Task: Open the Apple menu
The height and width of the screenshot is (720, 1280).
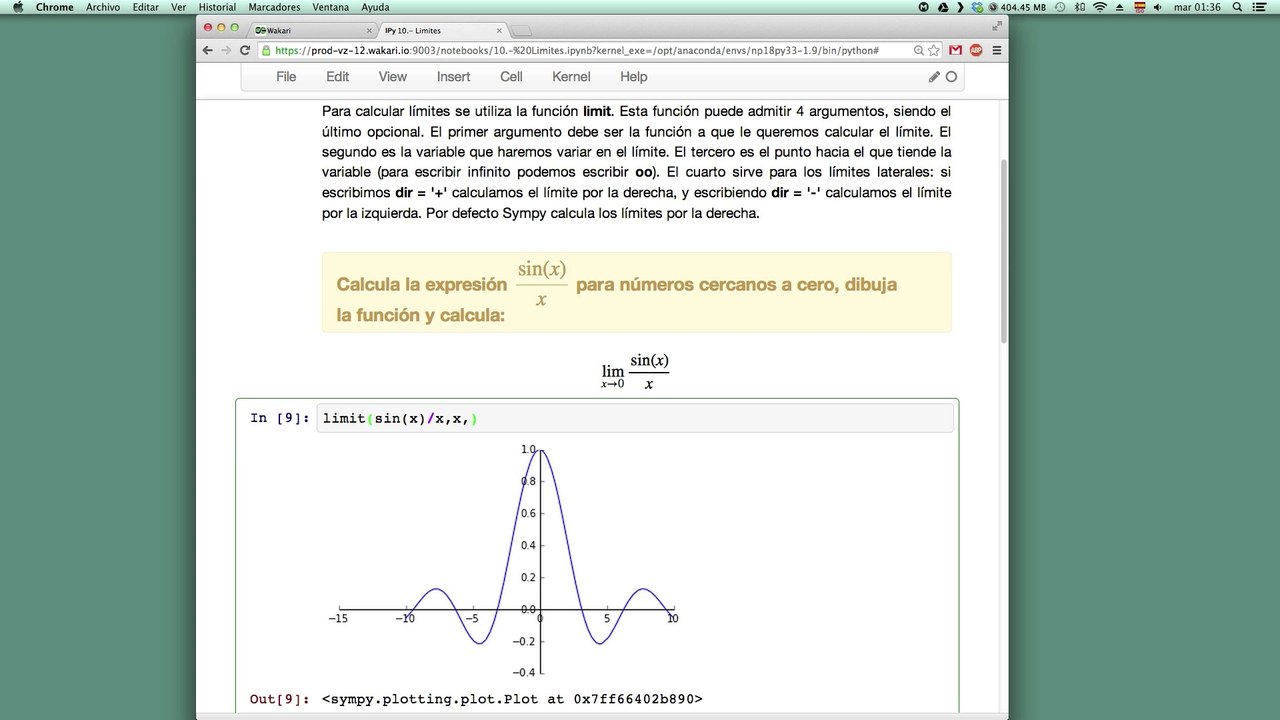Action: [17, 7]
